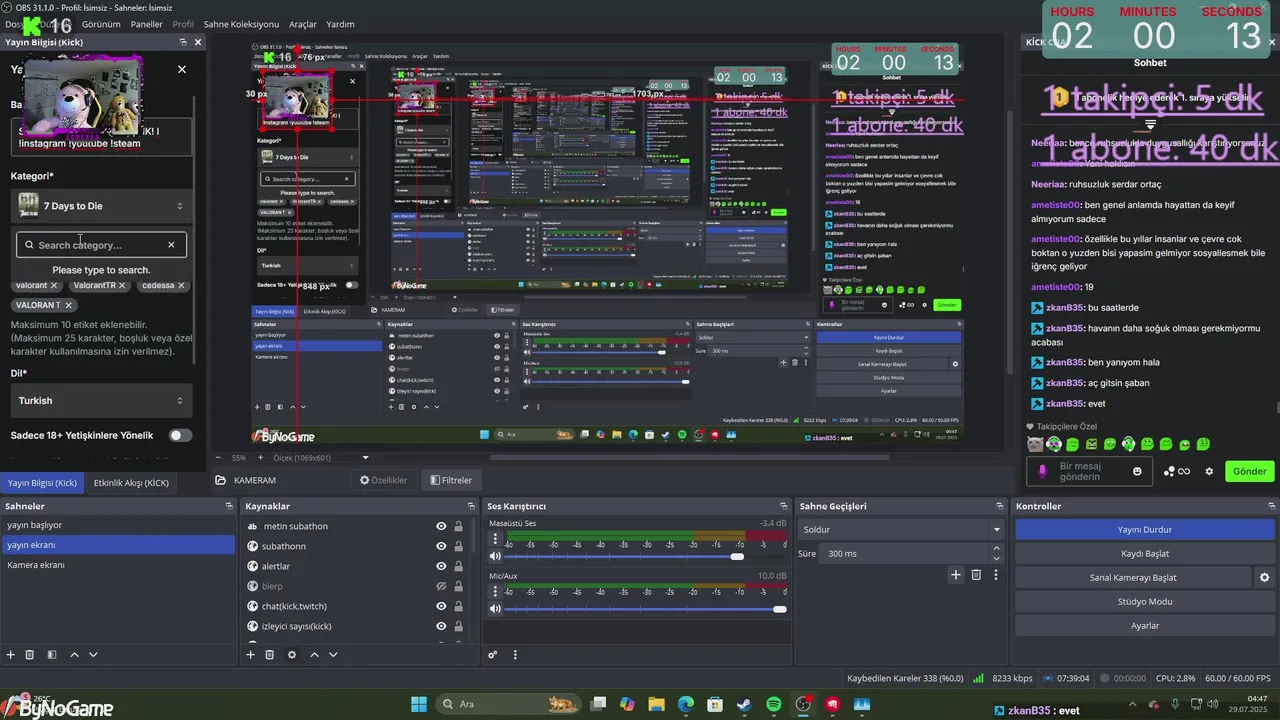Image resolution: width=1280 pixels, height=720 pixels.
Task: Undock the Kaynaklar panel
Action: (x=469, y=507)
